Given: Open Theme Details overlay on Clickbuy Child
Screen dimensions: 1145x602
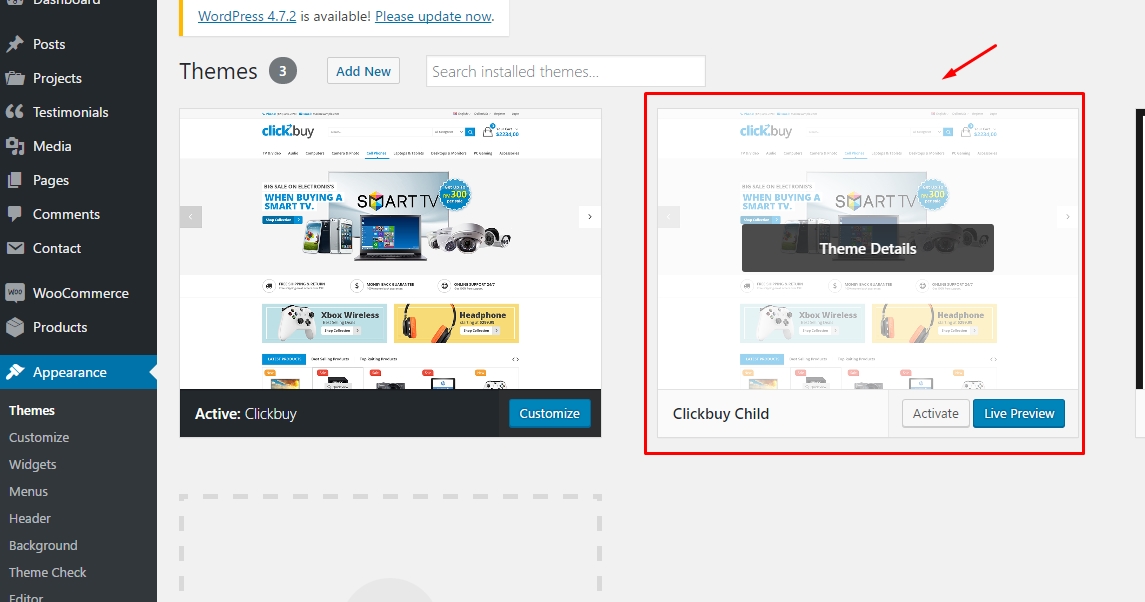Looking at the screenshot, I should 867,248.
